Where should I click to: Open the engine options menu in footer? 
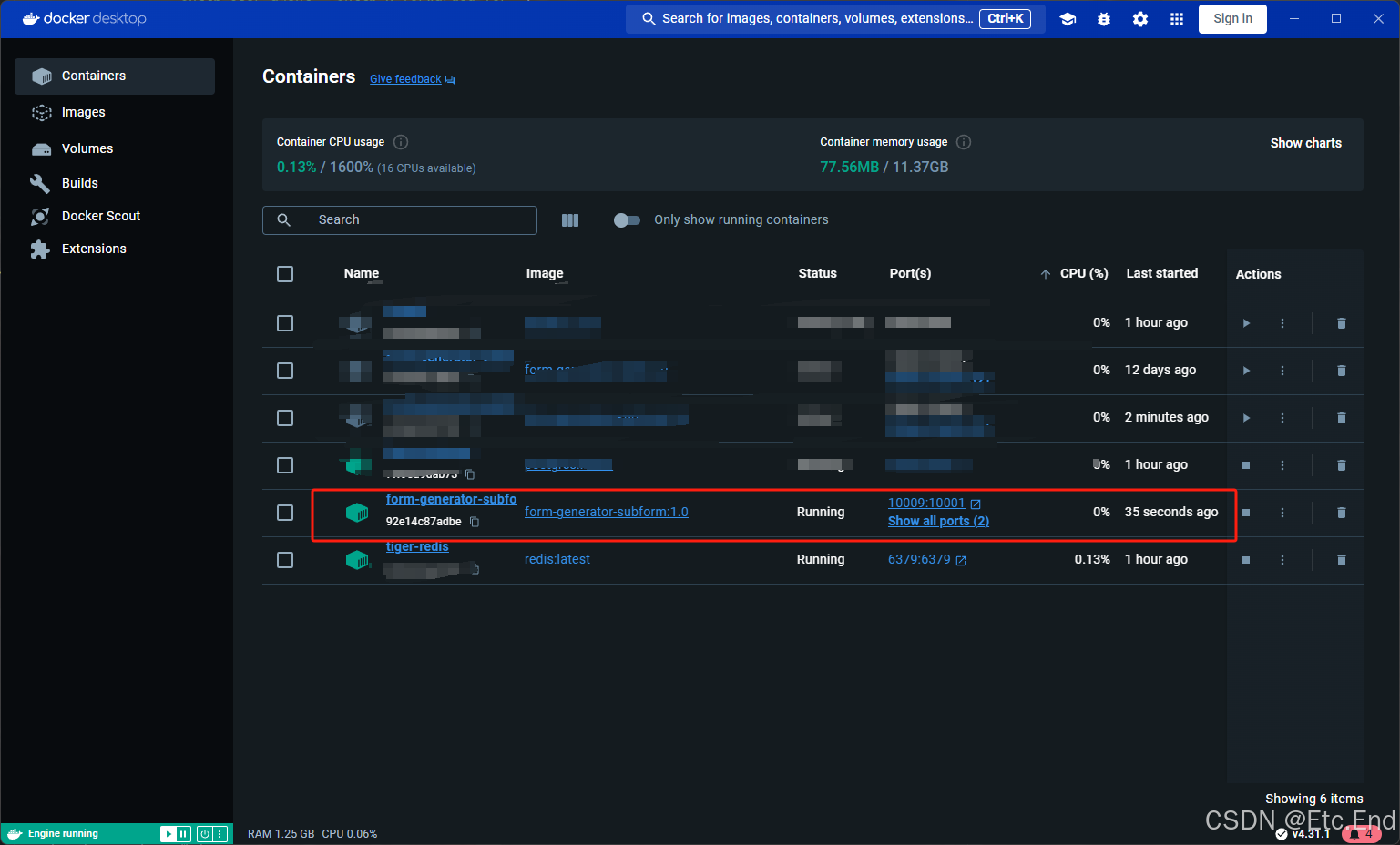tap(220, 834)
